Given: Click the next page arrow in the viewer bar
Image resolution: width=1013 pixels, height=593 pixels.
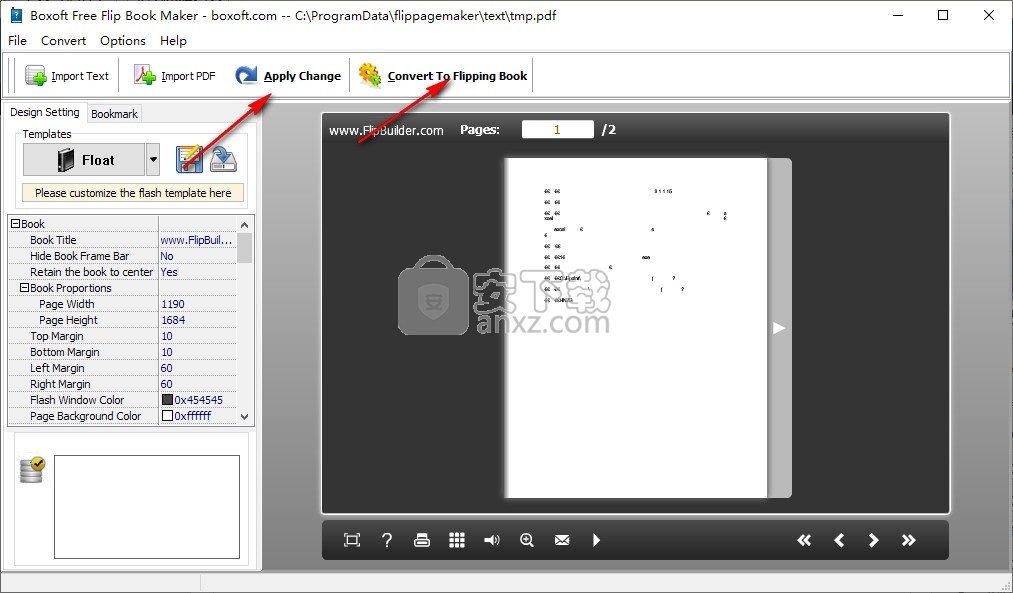Looking at the screenshot, I should click(873, 540).
